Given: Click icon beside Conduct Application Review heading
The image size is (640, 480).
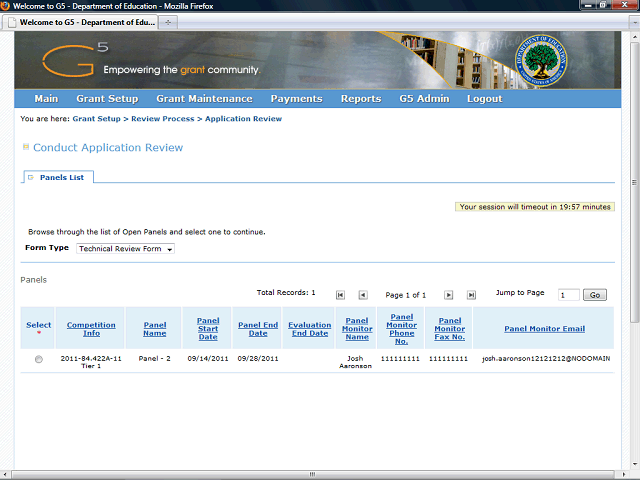Looking at the screenshot, I should (25, 147).
